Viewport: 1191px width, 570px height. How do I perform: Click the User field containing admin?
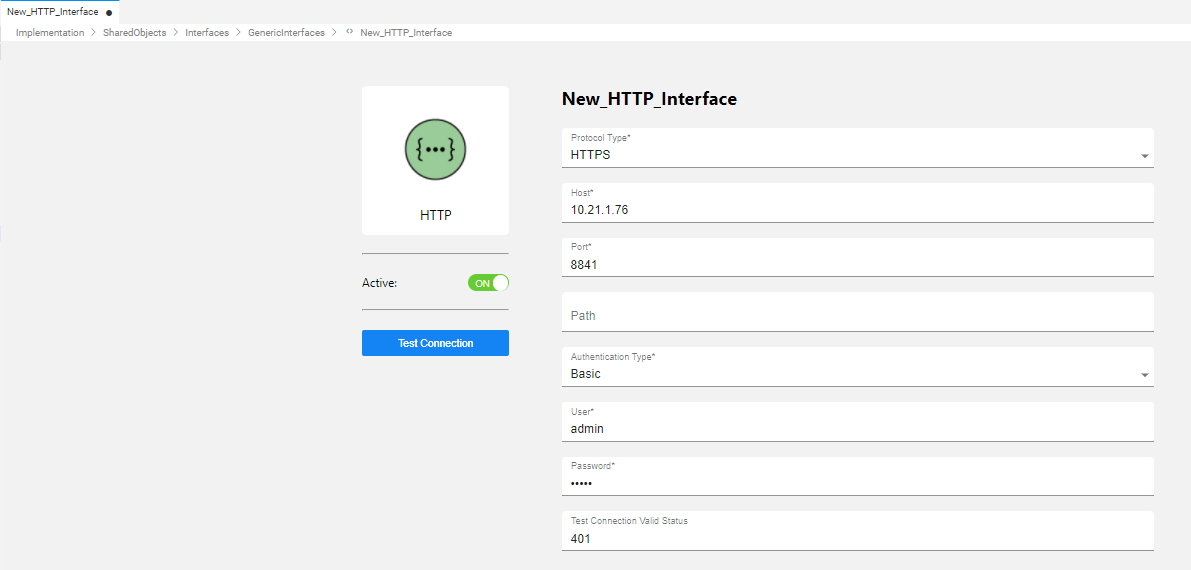coord(856,429)
